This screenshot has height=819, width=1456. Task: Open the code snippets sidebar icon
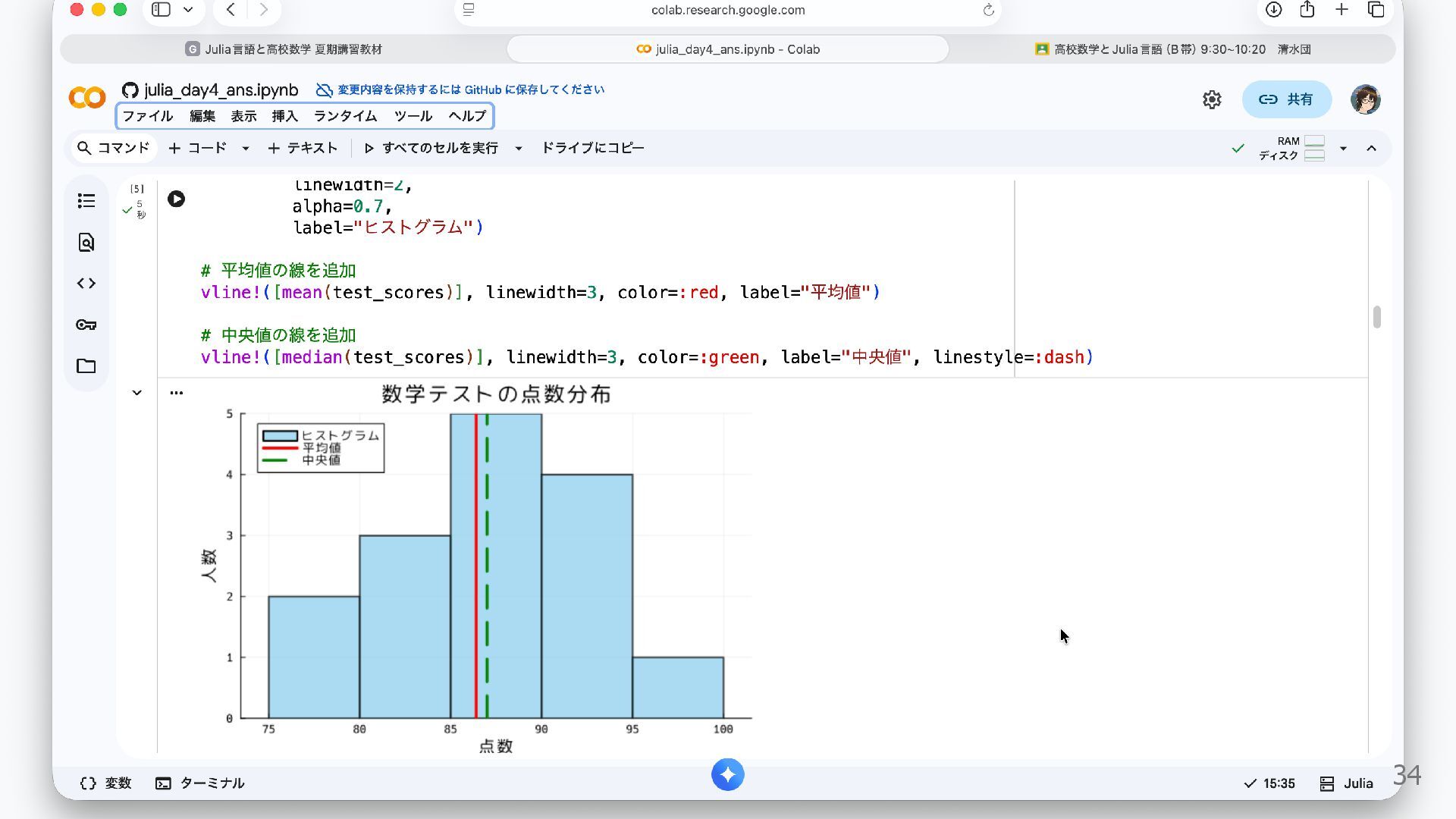pos(86,284)
